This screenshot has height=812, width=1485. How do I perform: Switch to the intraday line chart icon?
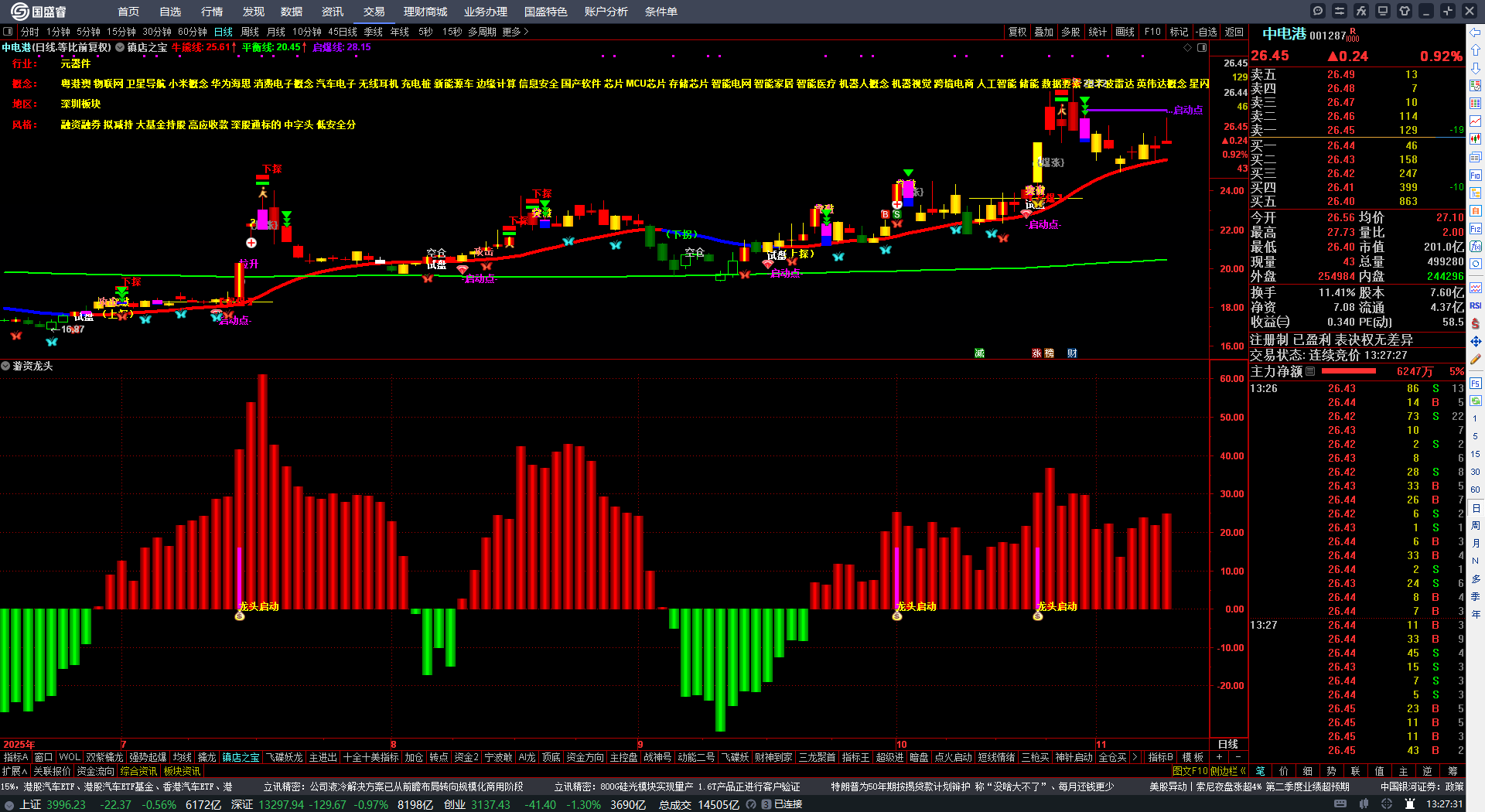coord(1476,121)
